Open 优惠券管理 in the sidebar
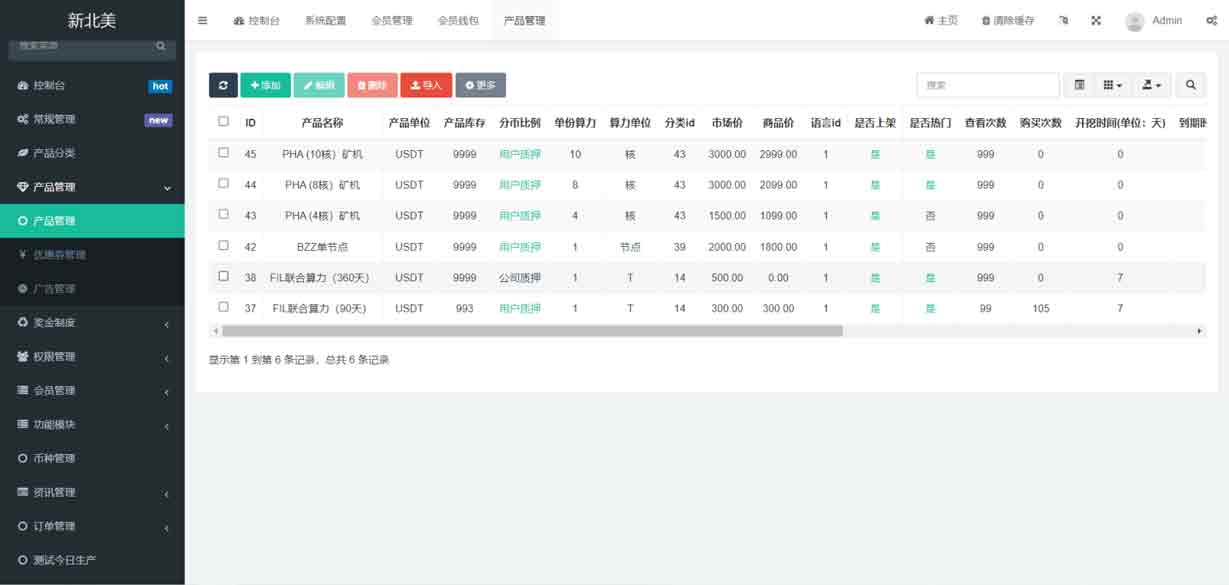The image size is (1229, 585). pos(92,255)
